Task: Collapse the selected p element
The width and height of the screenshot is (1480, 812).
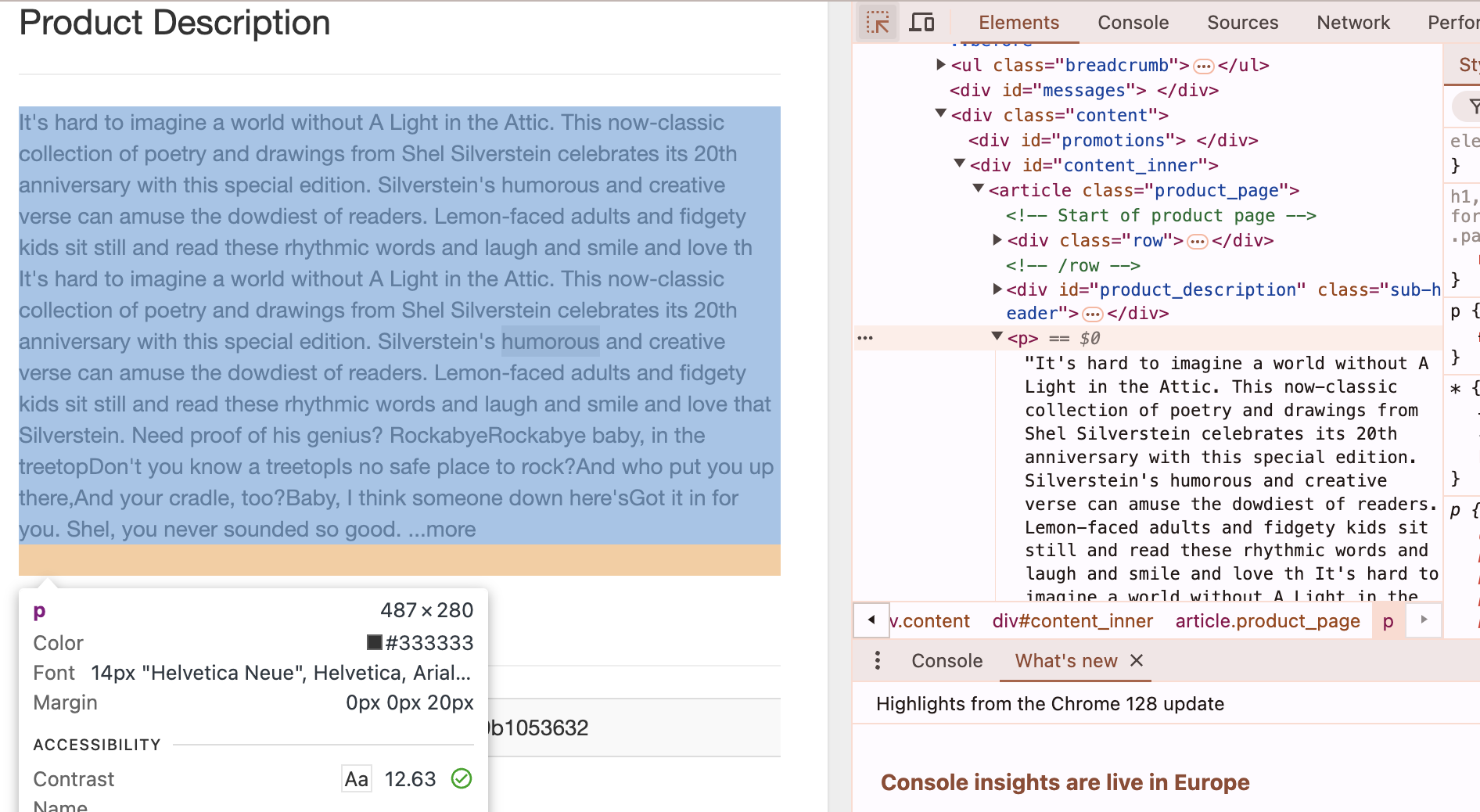Action: tap(997, 337)
